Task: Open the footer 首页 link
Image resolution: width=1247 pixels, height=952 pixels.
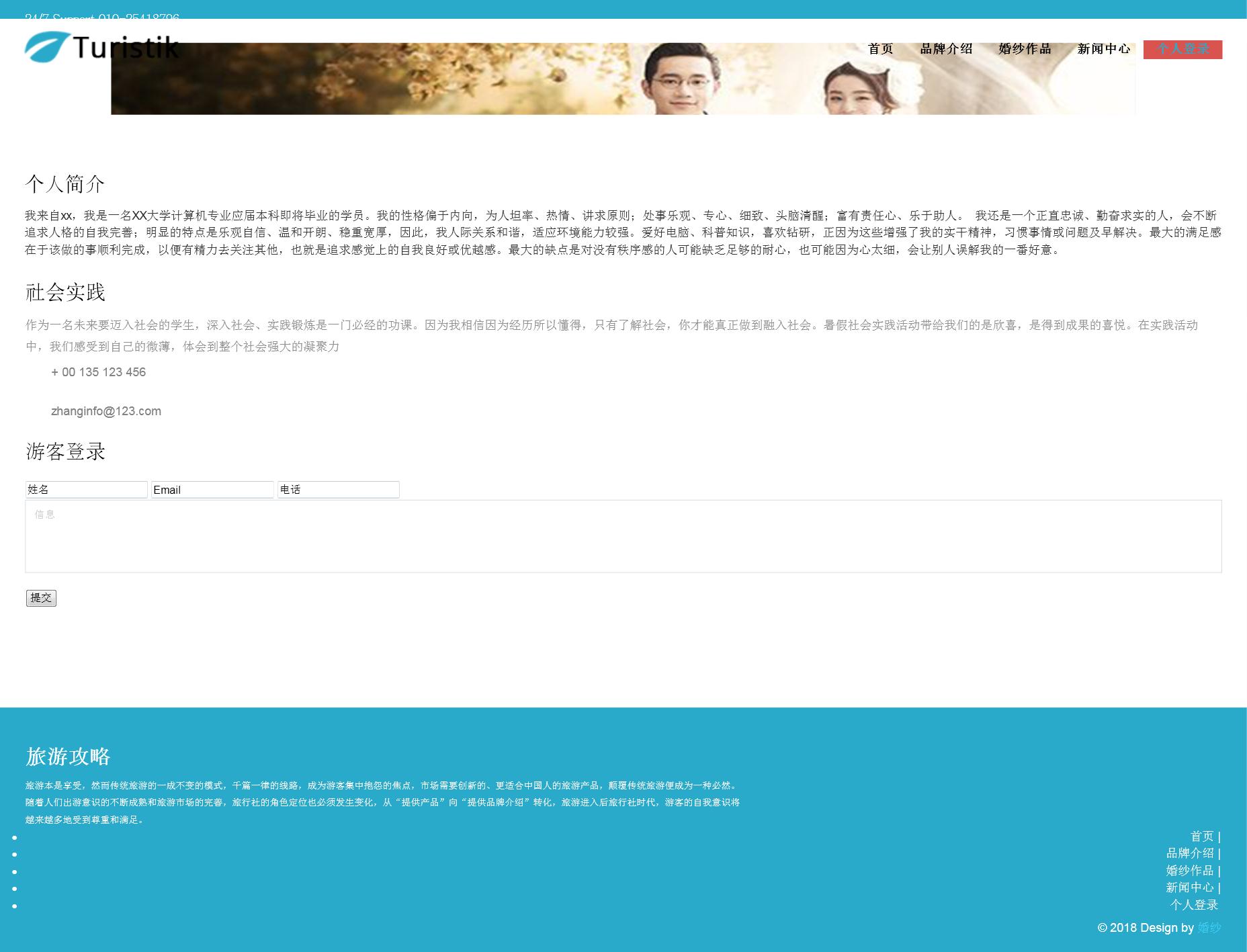Action: pyautogui.click(x=1202, y=836)
